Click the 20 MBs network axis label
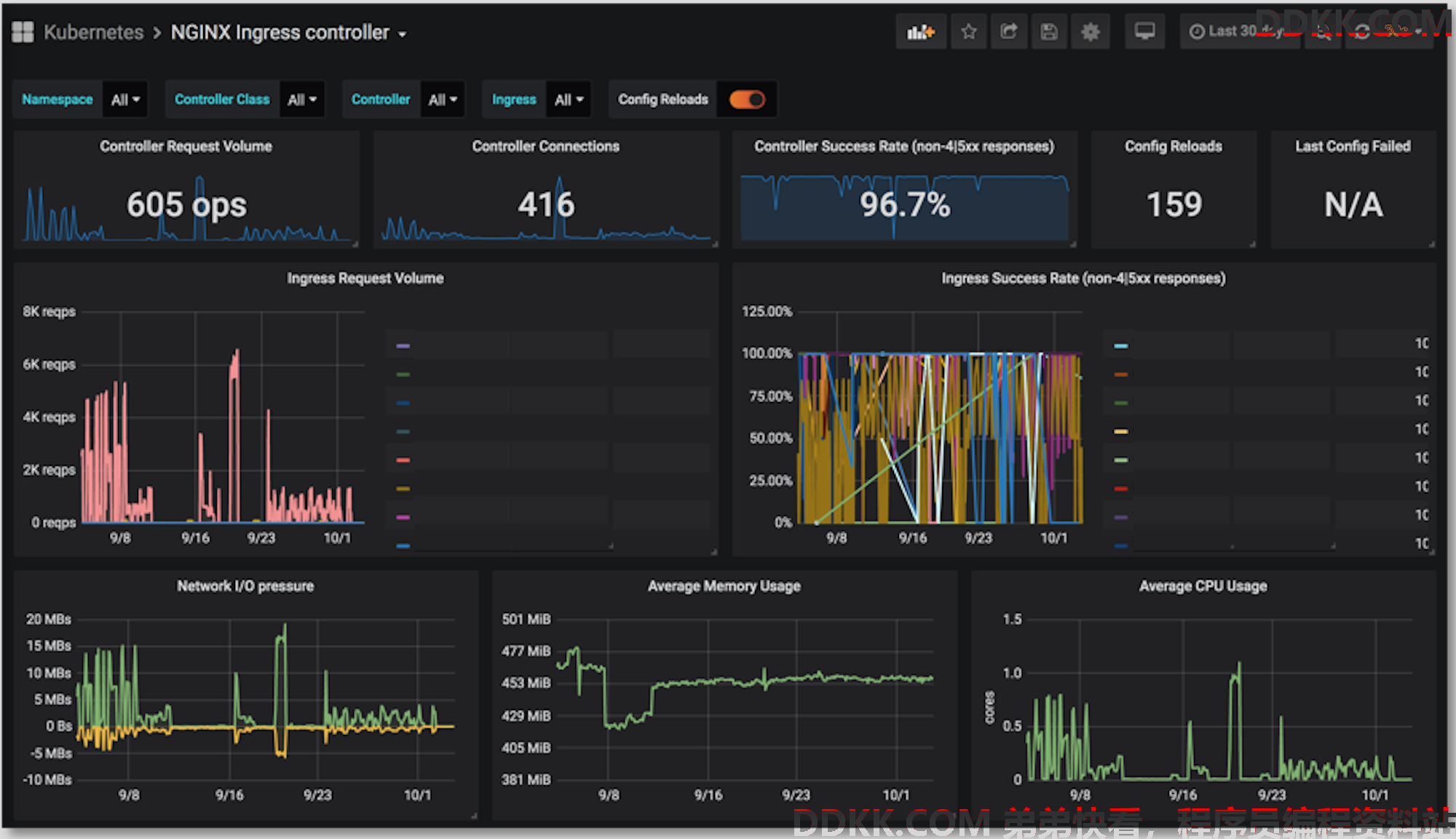The height and width of the screenshot is (839, 1456). 49,619
